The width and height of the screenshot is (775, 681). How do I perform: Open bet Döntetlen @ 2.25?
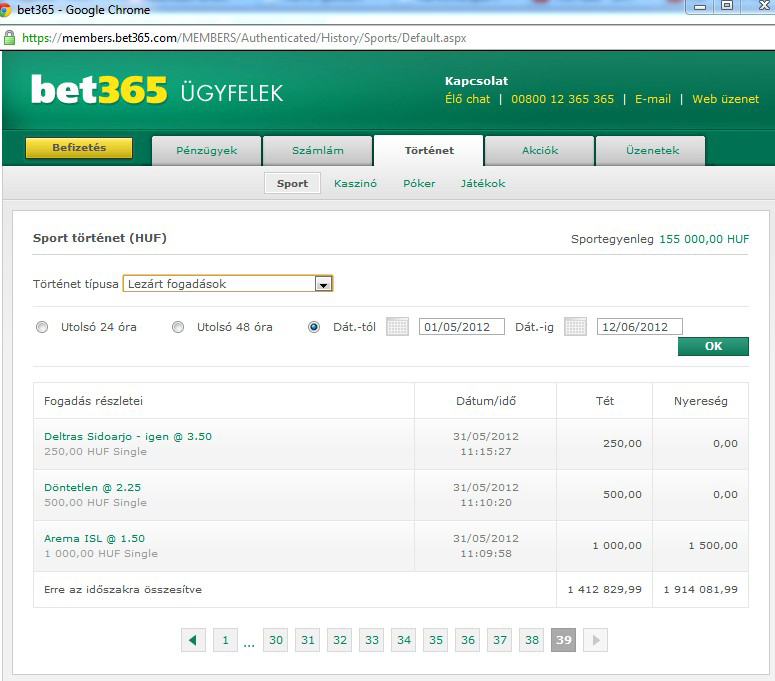pos(92,487)
